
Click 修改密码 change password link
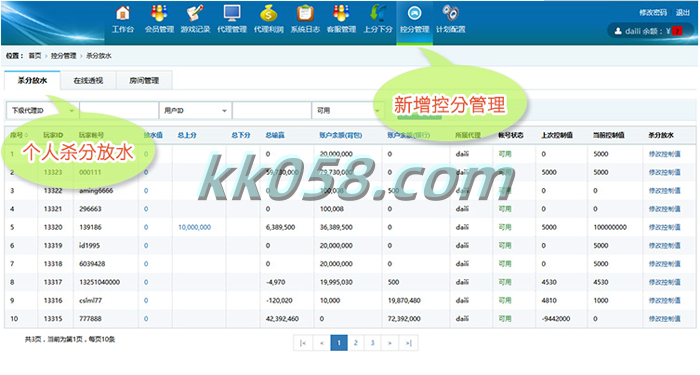click(653, 12)
